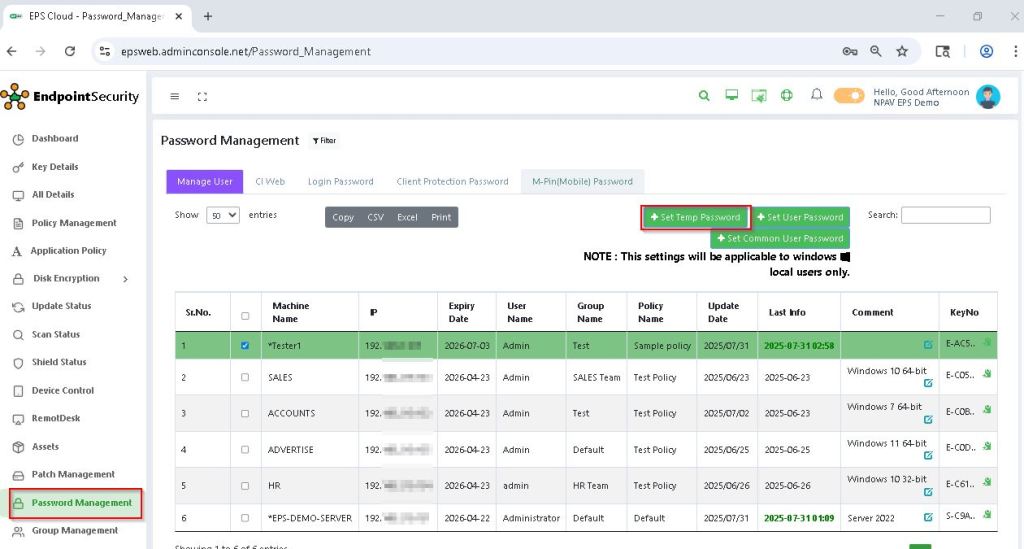Edit comment icon for SALES row
Viewport: 1024px width, 549px height.
click(928, 383)
